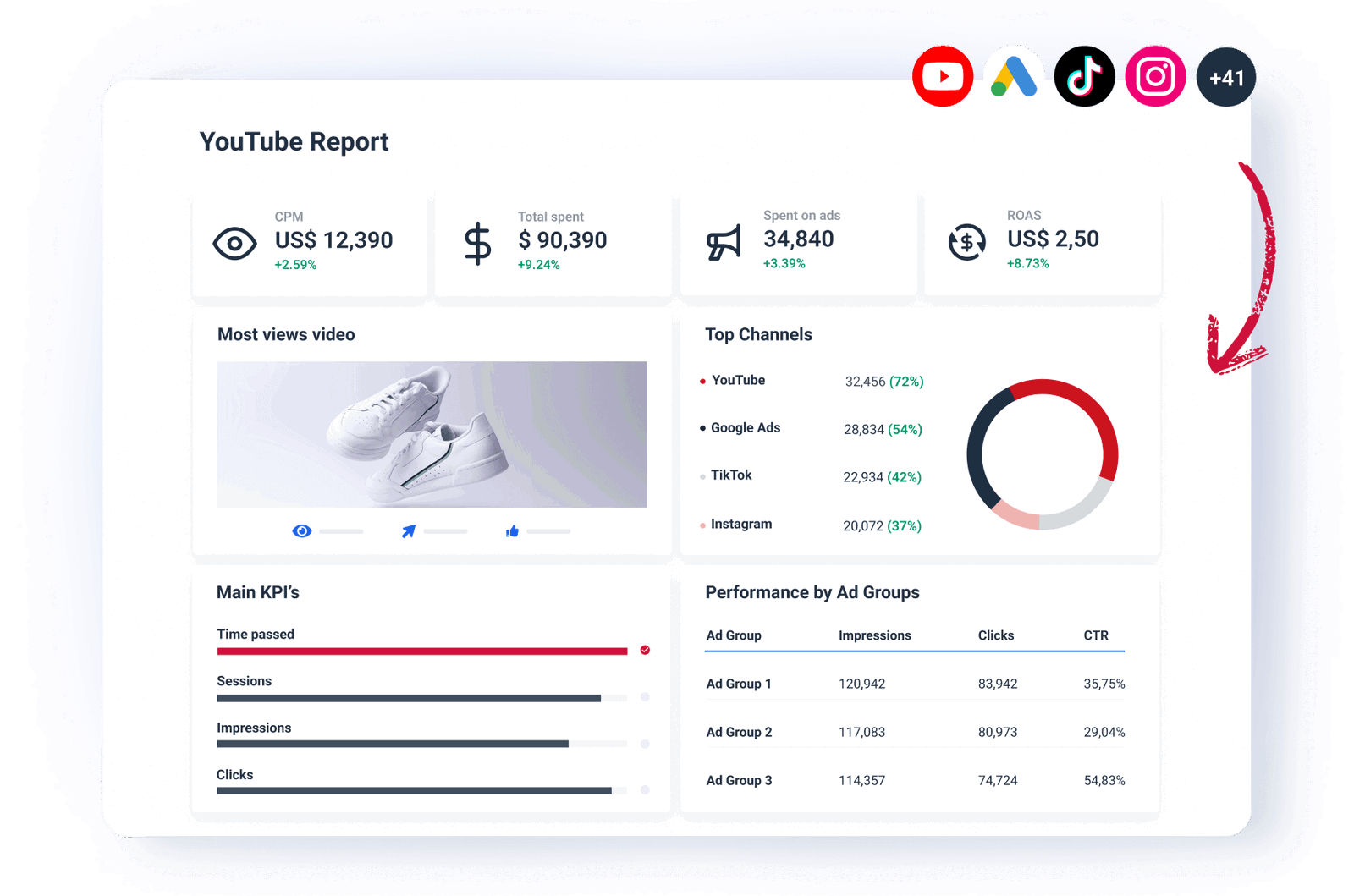The image size is (1354, 896).
Task: Expand the +41 integrations badge
Action: pos(1226,76)
